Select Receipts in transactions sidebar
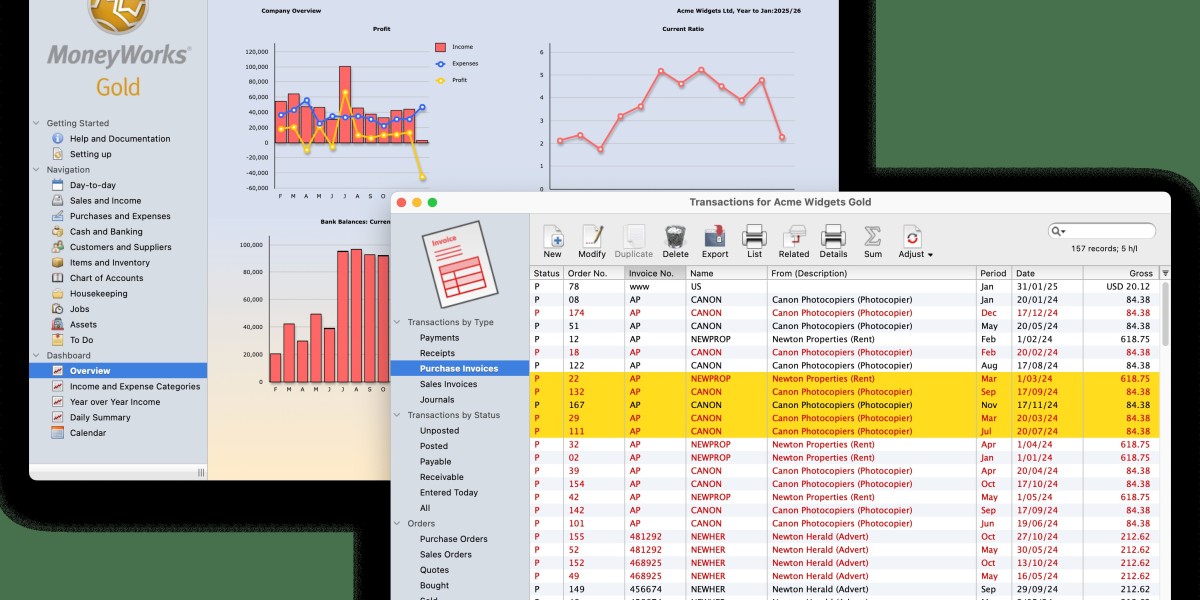This screenshot has height=600, width=1200. pyautogui.click(x=437, y=353)
